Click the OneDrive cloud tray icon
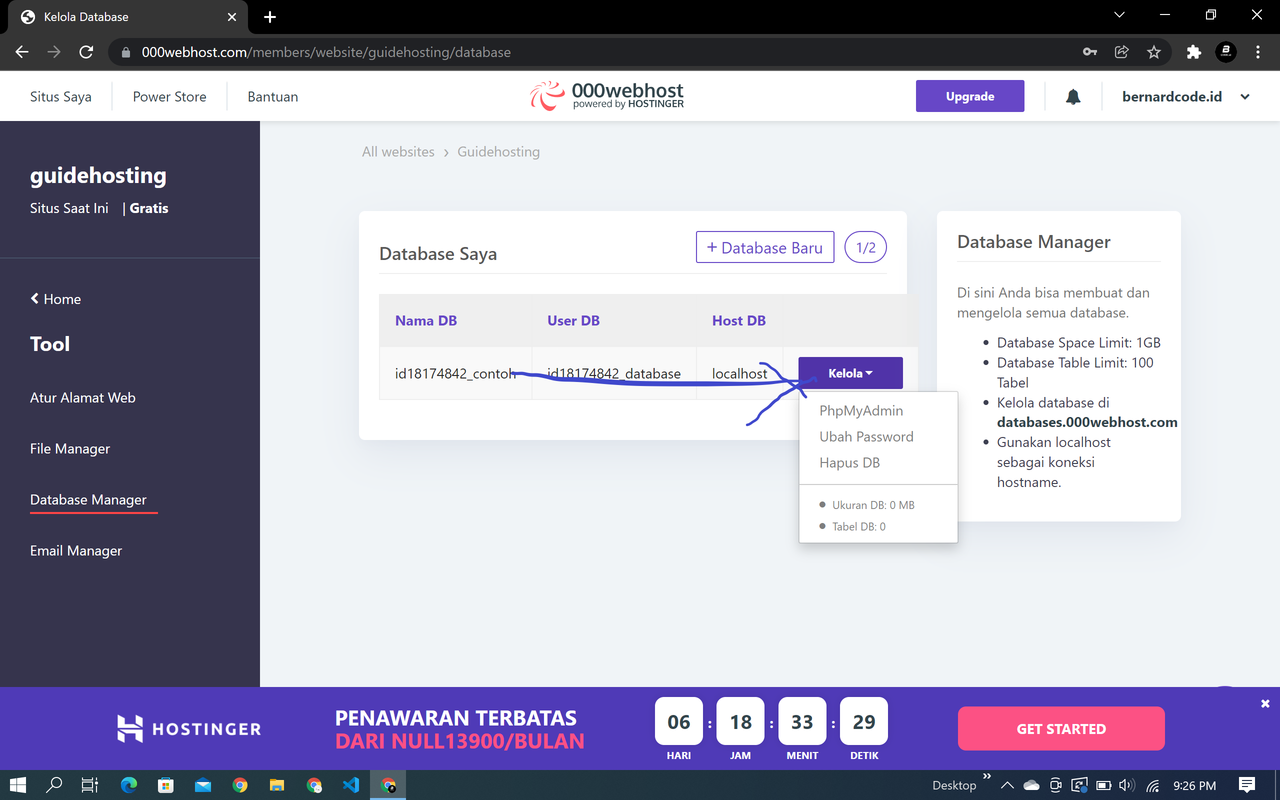 [1031, 785]
